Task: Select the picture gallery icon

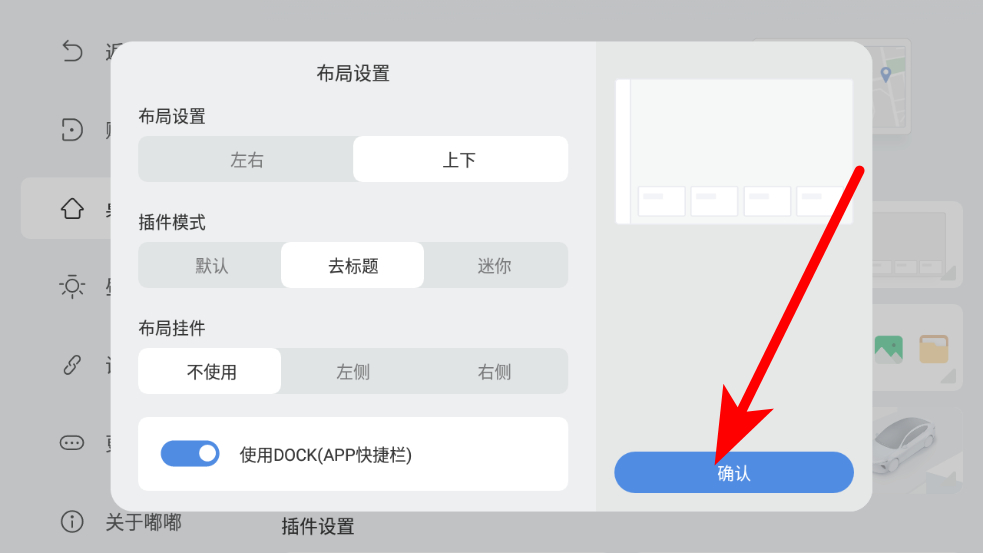Action: tap(888, 349)
